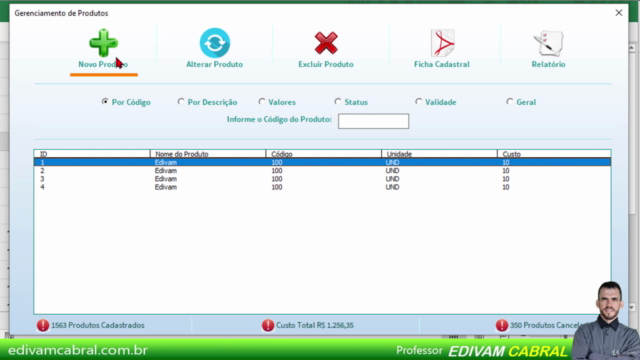The image size is (640, 360).
Task: Click the Excluir Produto label
Action: click(326, 64)
